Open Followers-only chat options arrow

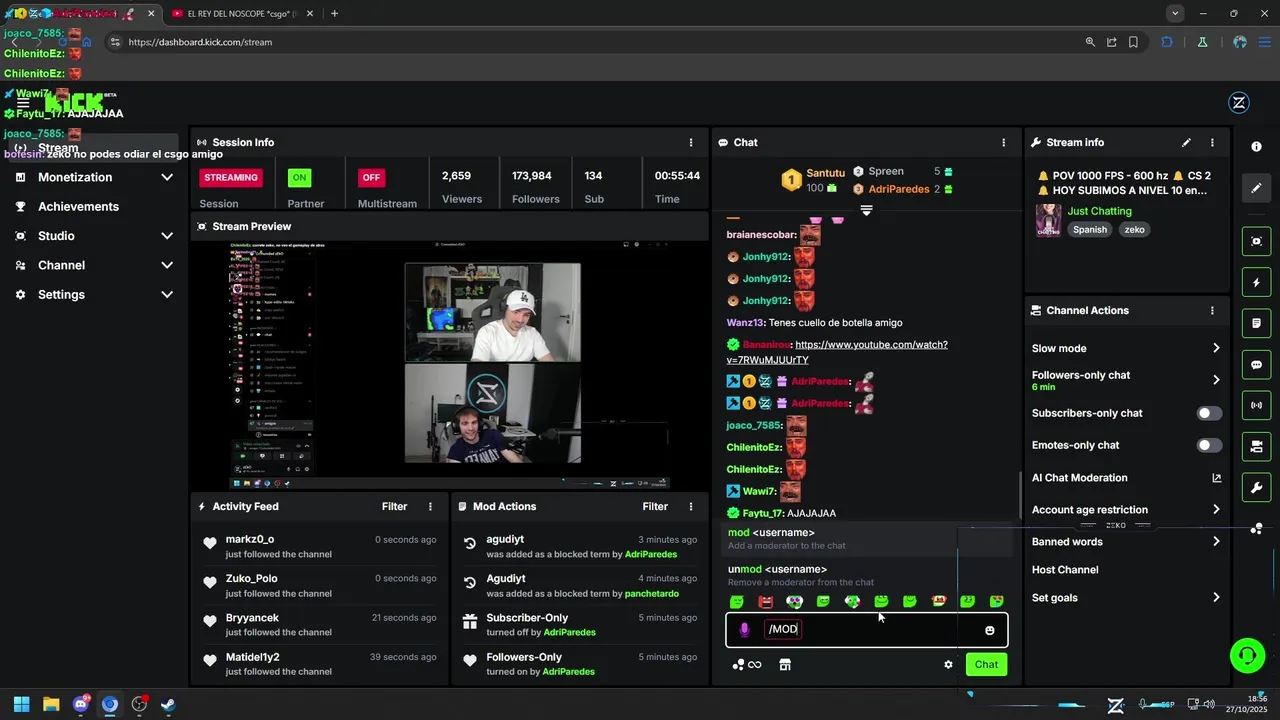(1216, 380)
